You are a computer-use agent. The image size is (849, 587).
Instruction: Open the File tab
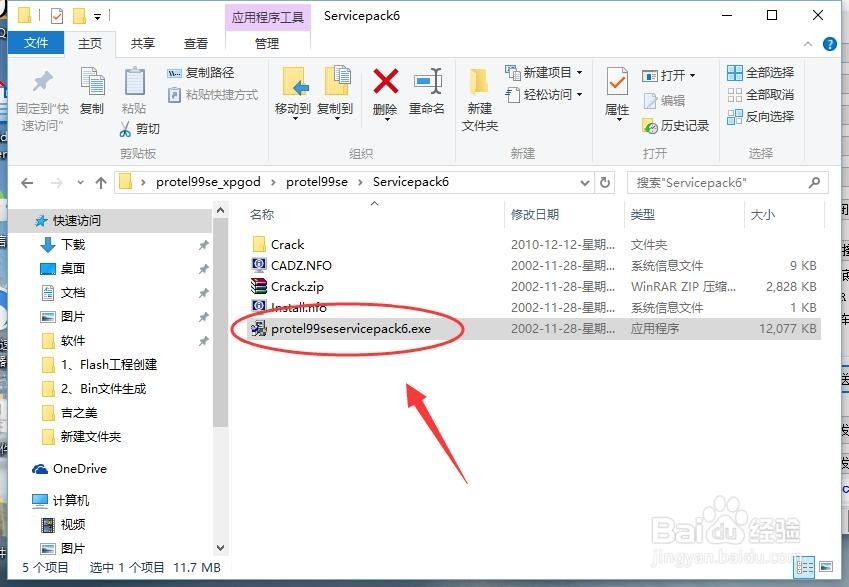[x=36, y=43]
